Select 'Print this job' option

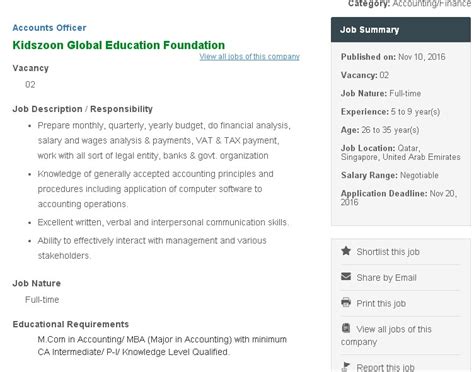click(381, 304)
